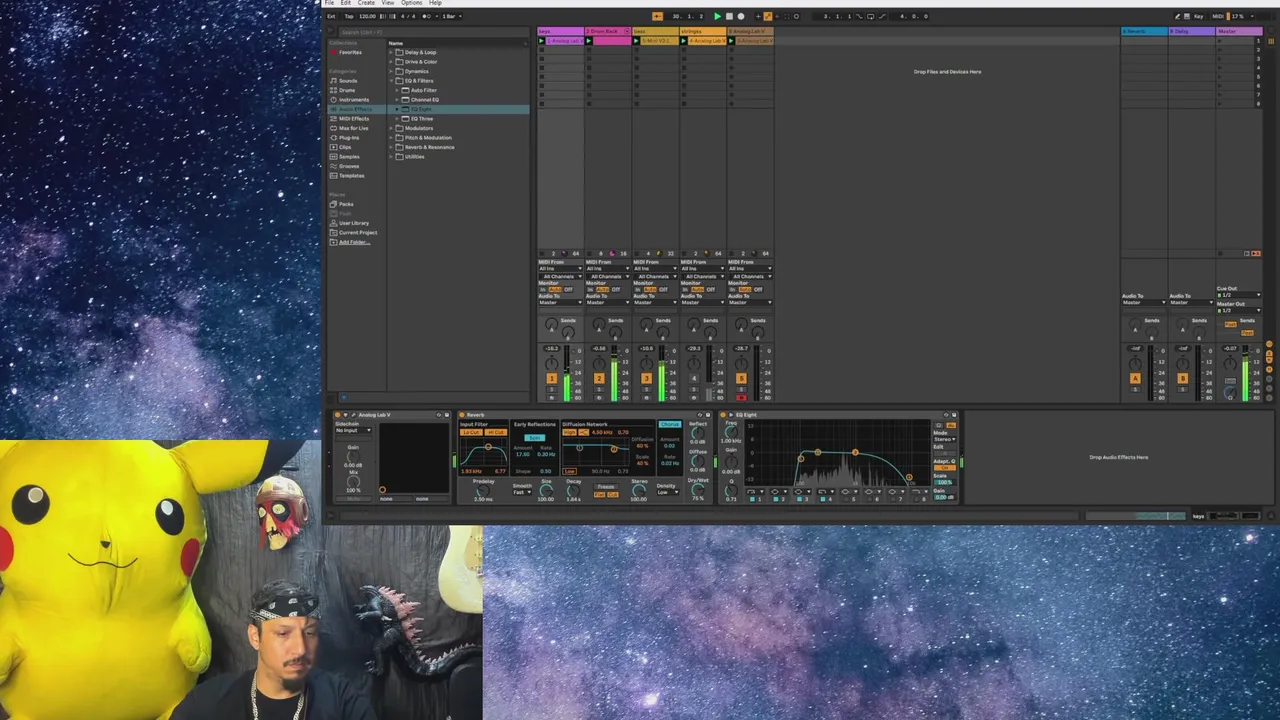The image size is (1280, 720).
Task: Start playback with the green Play button
Action: pyautogui.click(x=717, y=16)
